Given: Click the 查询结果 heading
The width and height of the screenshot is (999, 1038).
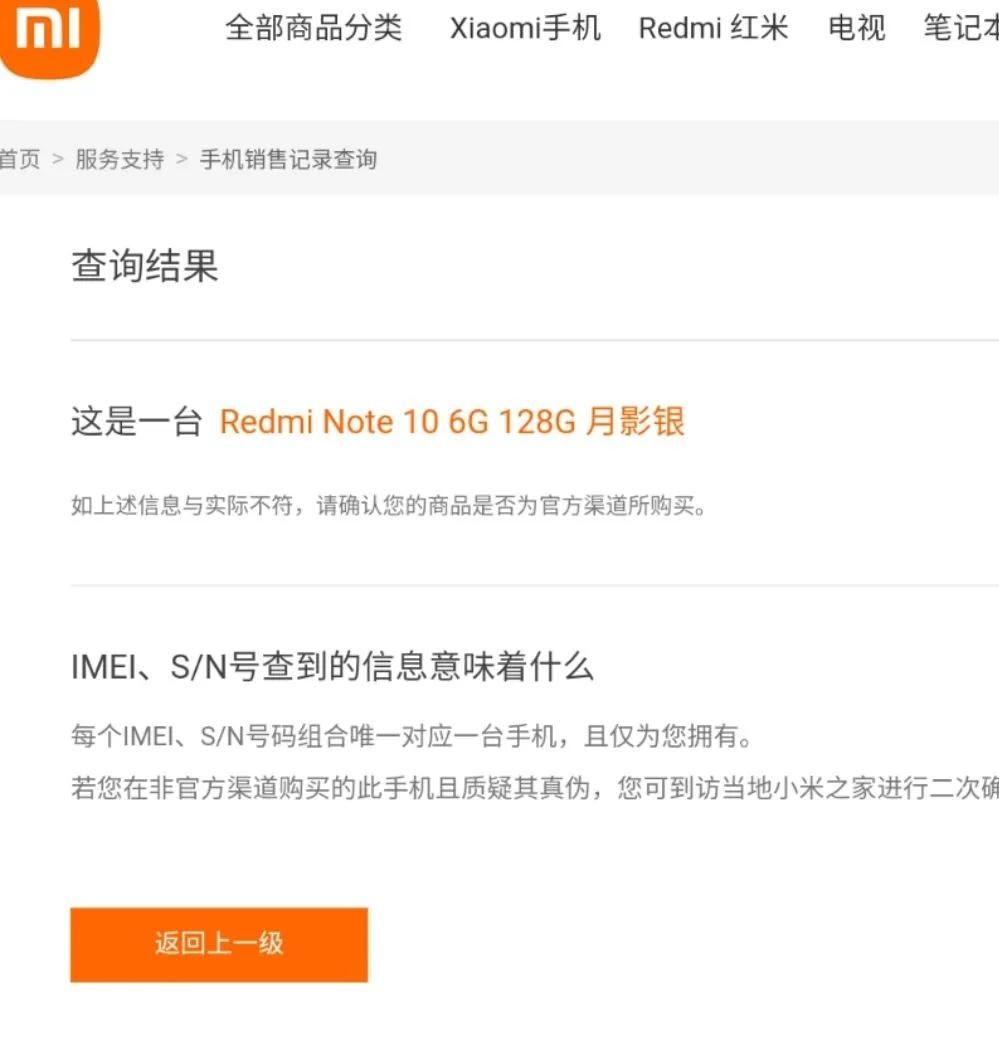Looking at the screenshot, I should [145, 266].
